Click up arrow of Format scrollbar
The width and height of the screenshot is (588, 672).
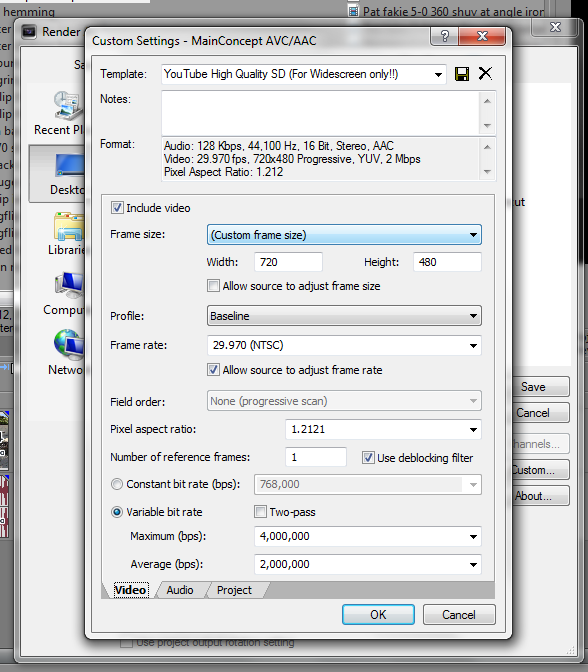pyautogui.click(x=487, y=147)
